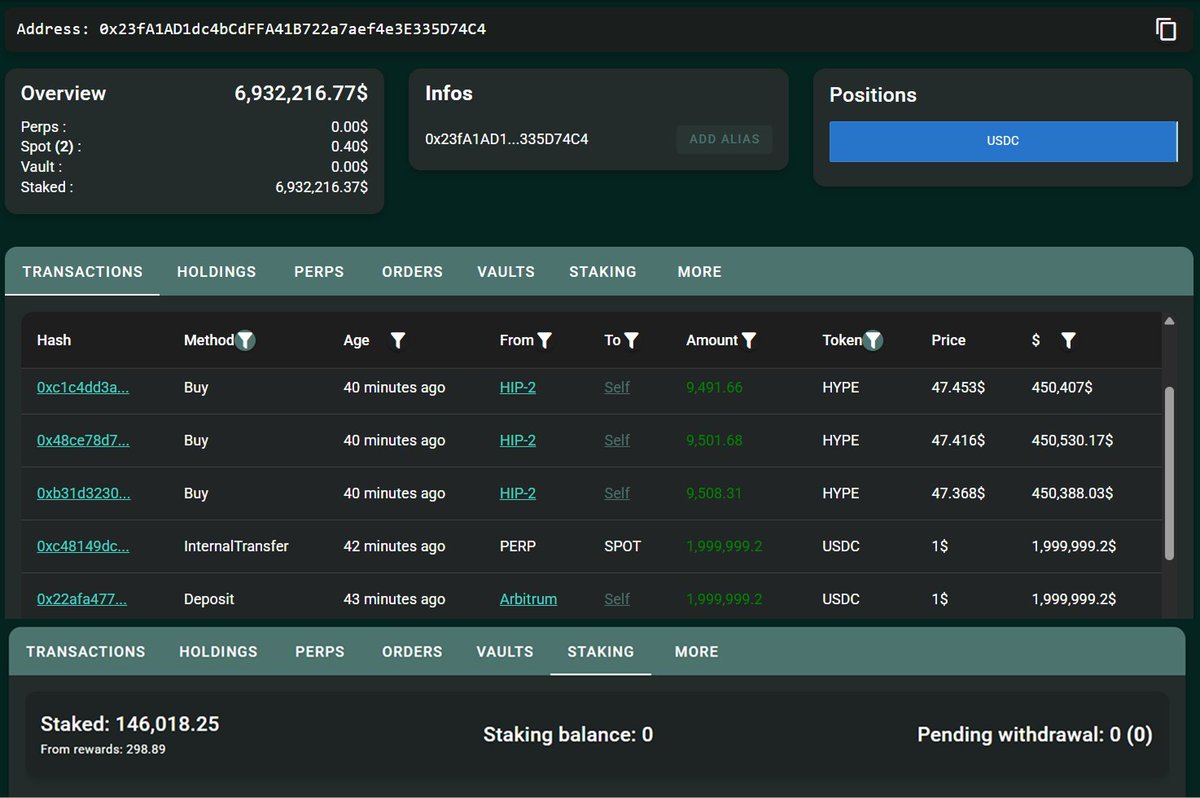
Task: Switch to lower VAULTS tab
Action: point(505,652)
